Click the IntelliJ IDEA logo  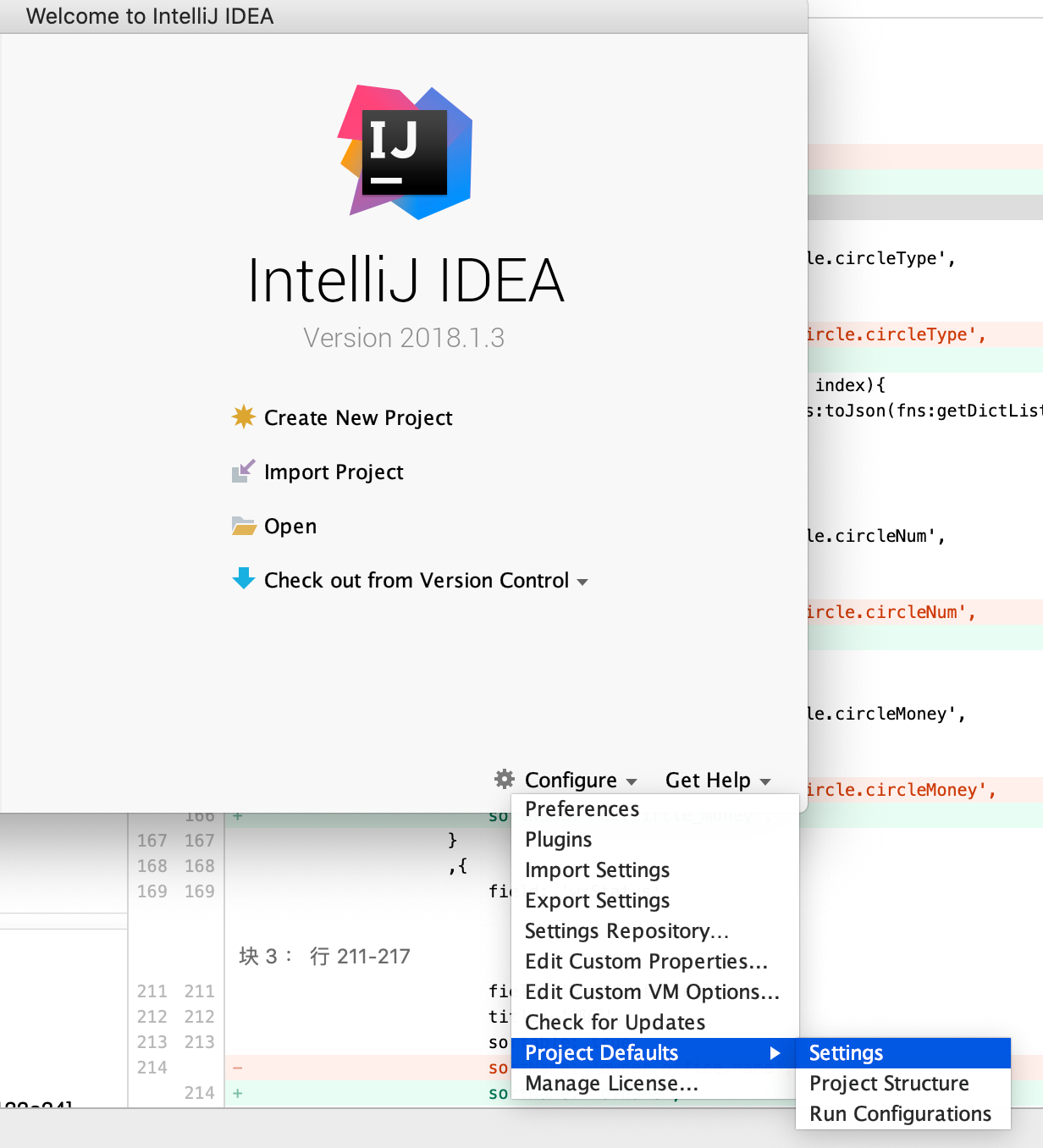(406, 152)
